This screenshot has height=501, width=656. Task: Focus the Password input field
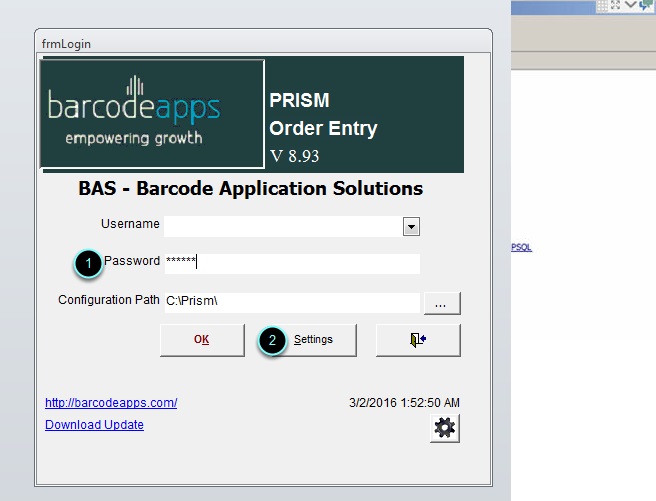[x=292, y=263]
